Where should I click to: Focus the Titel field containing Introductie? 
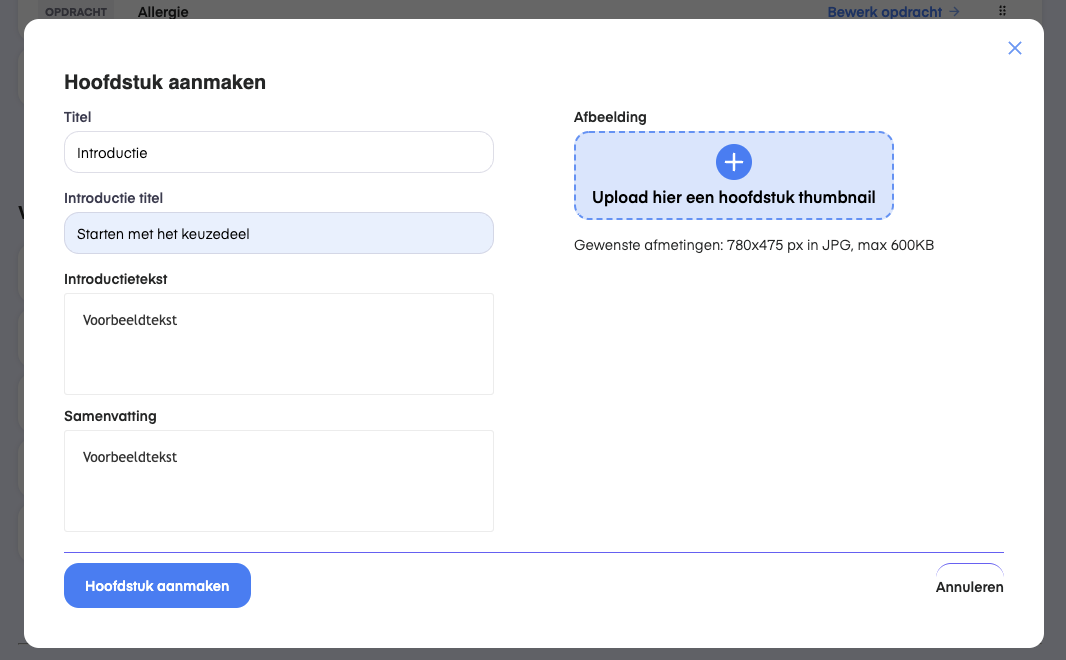pyautogui.click(x=278, y=153)
